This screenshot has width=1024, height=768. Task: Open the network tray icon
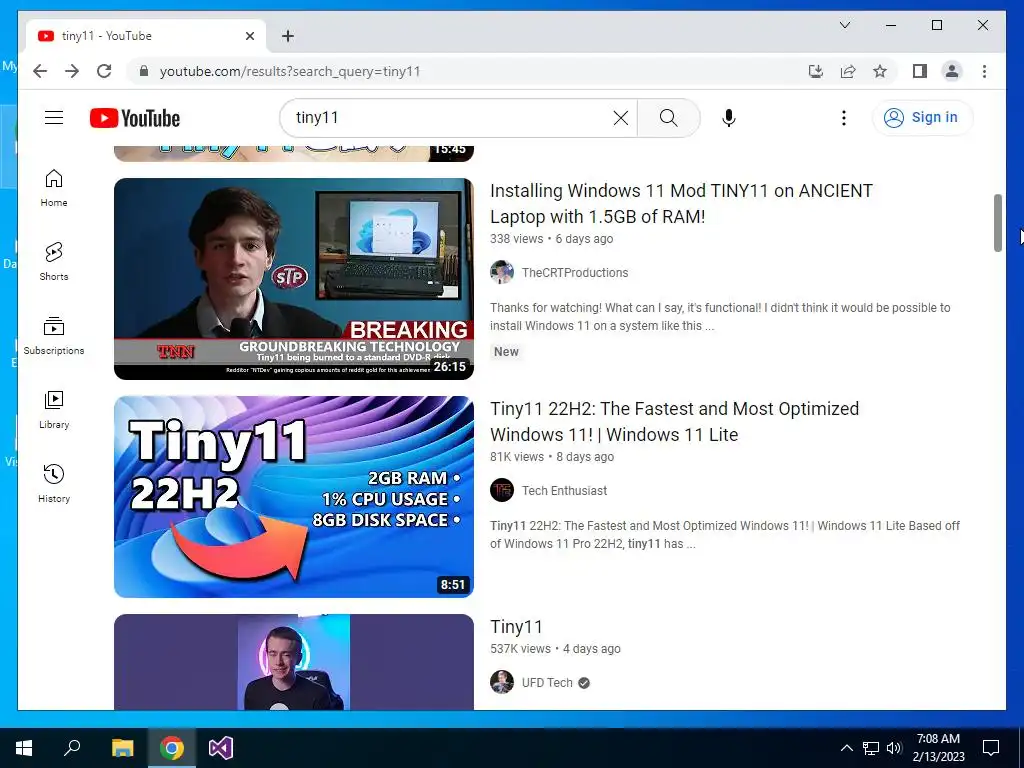pos(871,748)
